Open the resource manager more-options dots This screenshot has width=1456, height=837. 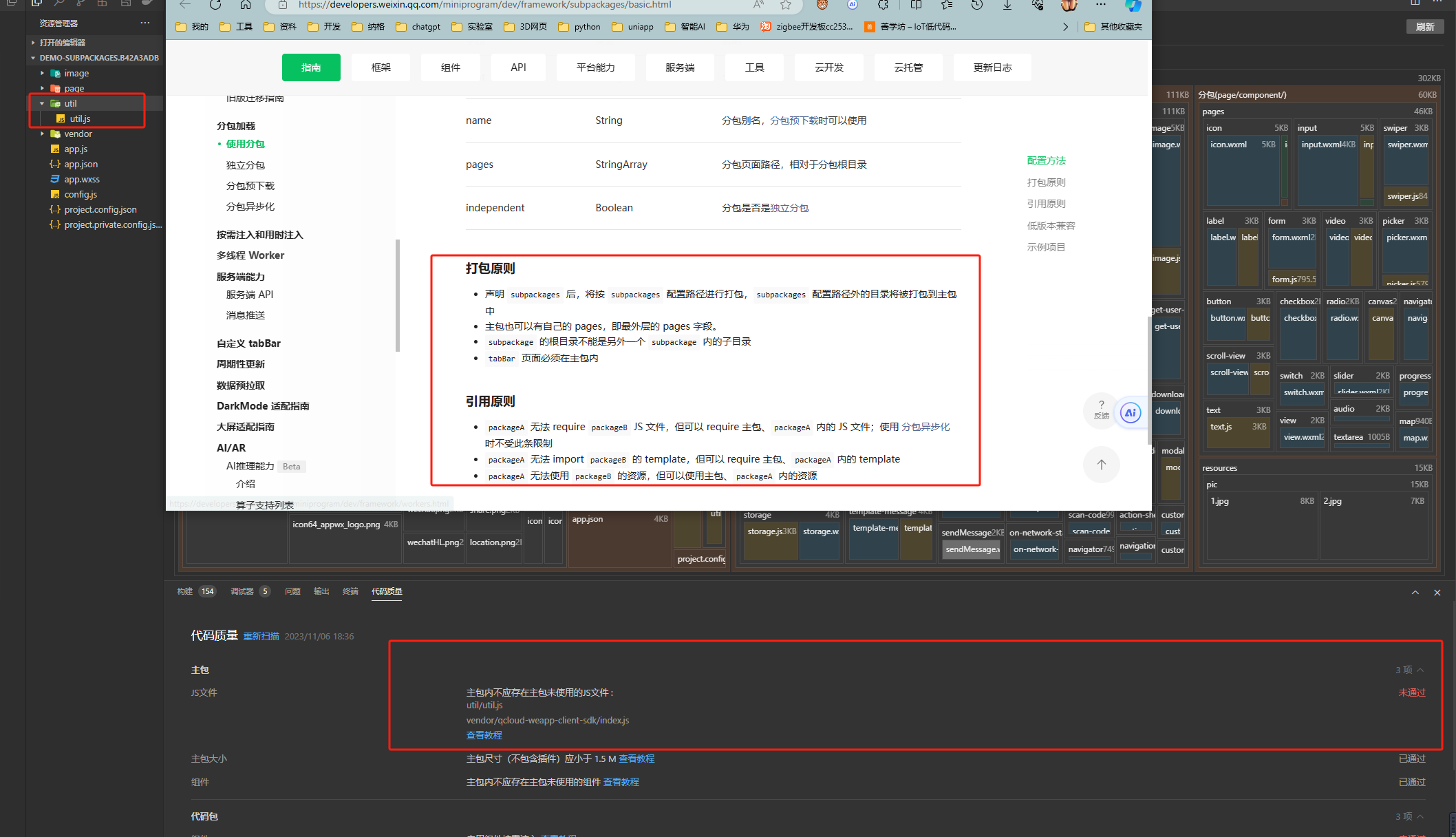(x=144, y=23)
